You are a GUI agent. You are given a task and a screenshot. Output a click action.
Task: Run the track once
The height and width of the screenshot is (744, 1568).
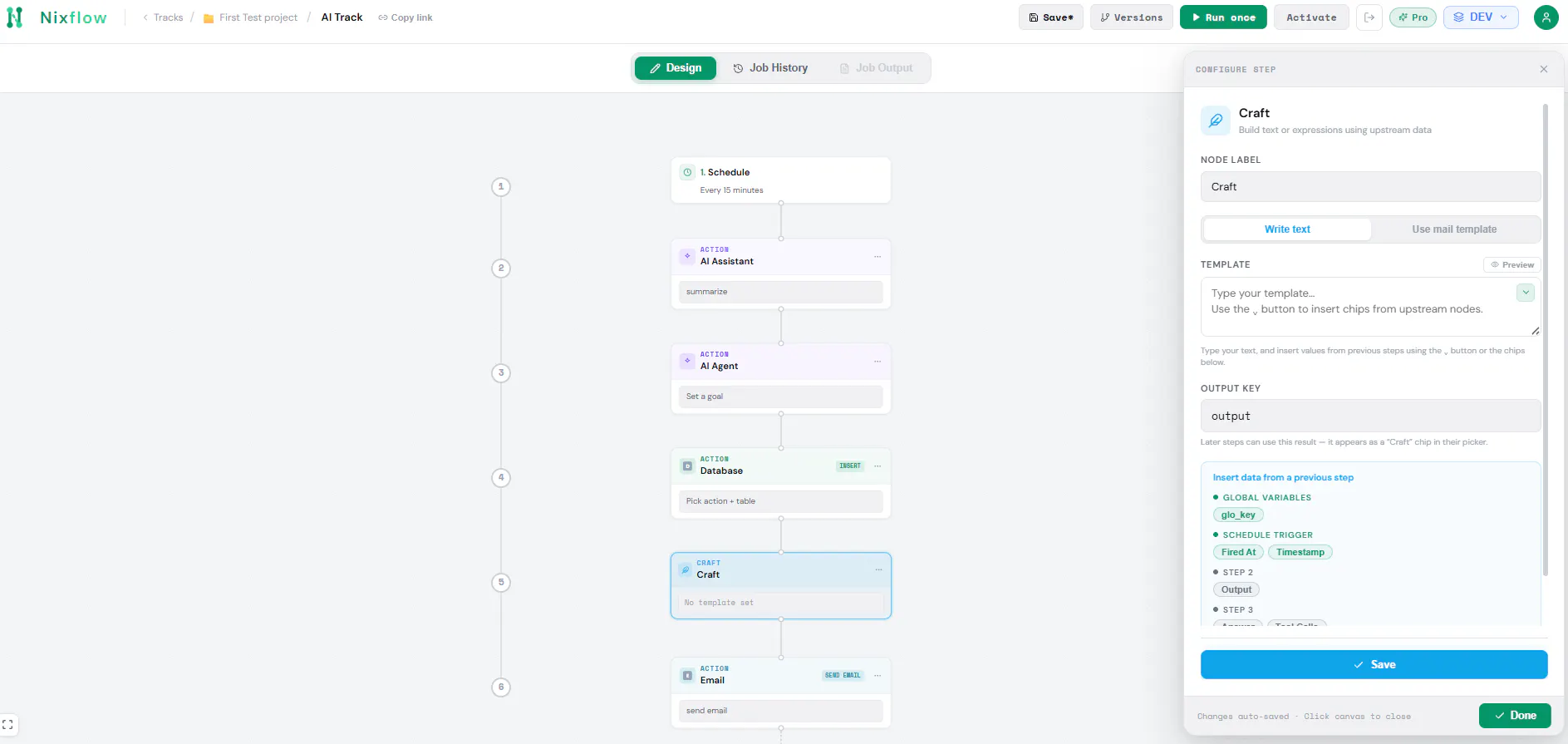[x=1223, y=17]
